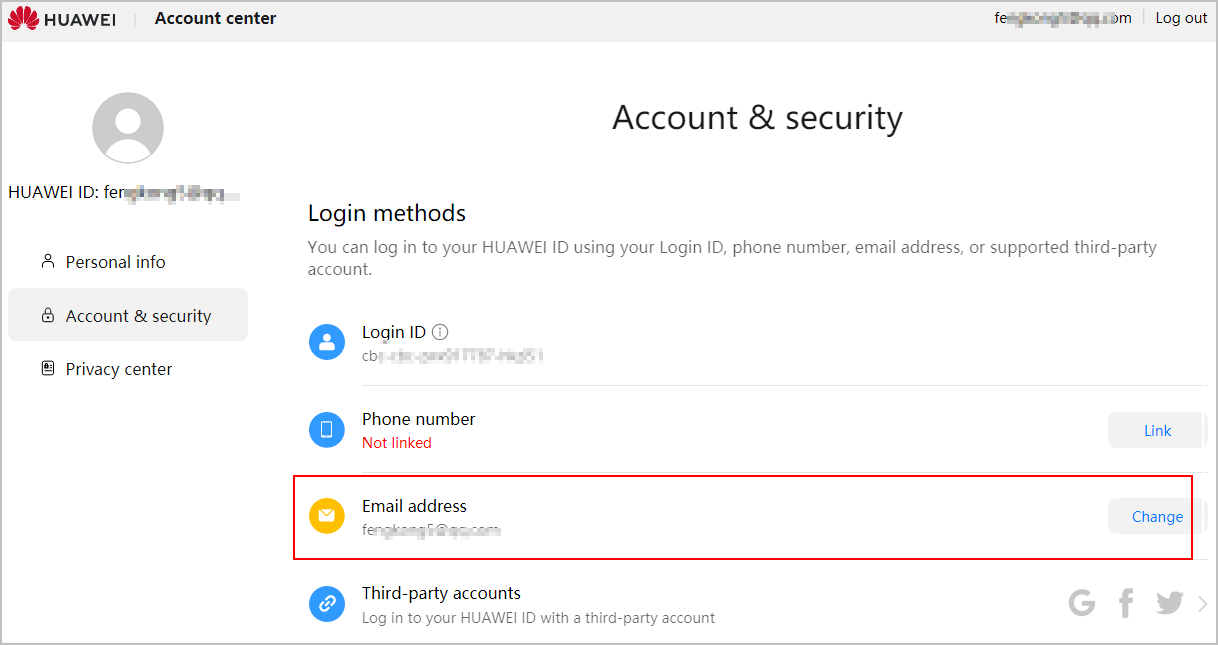The width and height of the screenshot is (1218, 645).
Task: Open Personal info section
Action: (115, 262)
